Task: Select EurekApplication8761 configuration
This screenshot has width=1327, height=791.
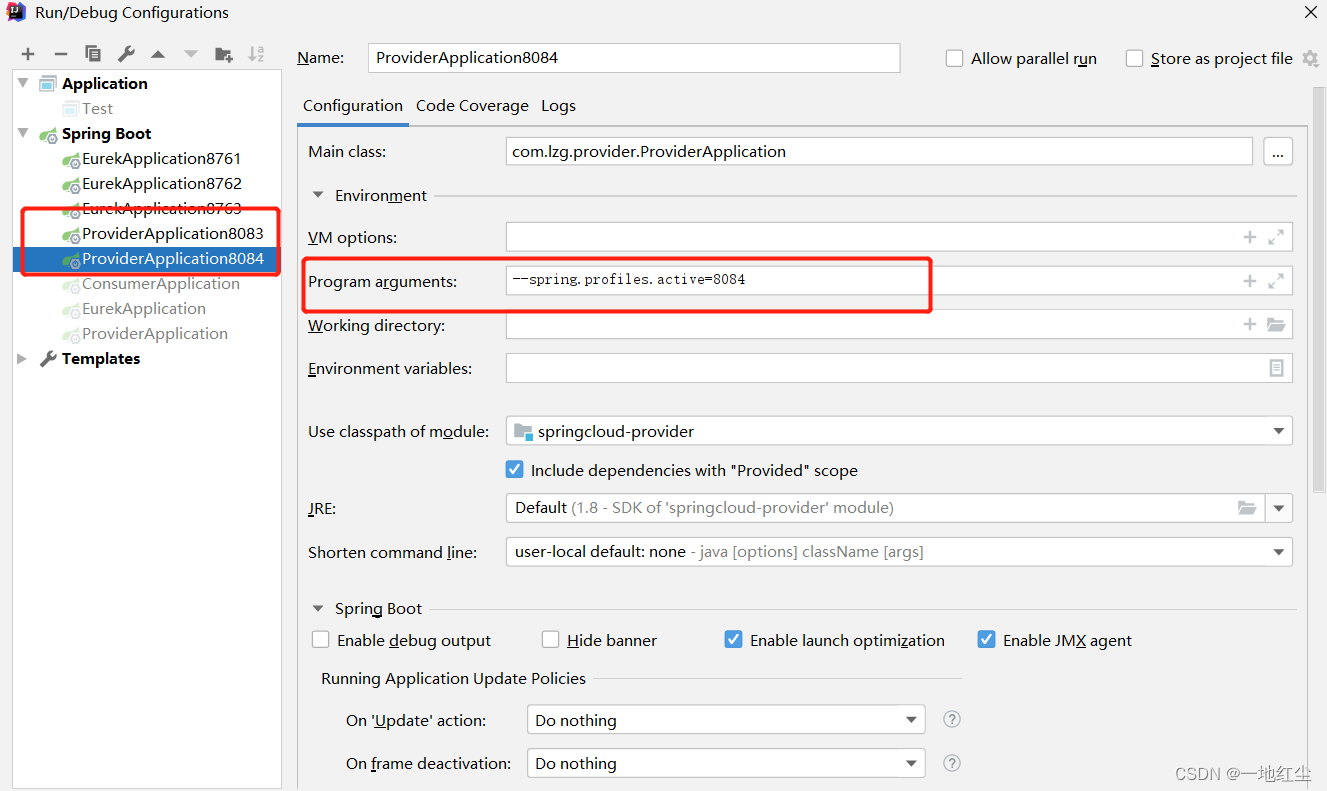Action: 161,158
